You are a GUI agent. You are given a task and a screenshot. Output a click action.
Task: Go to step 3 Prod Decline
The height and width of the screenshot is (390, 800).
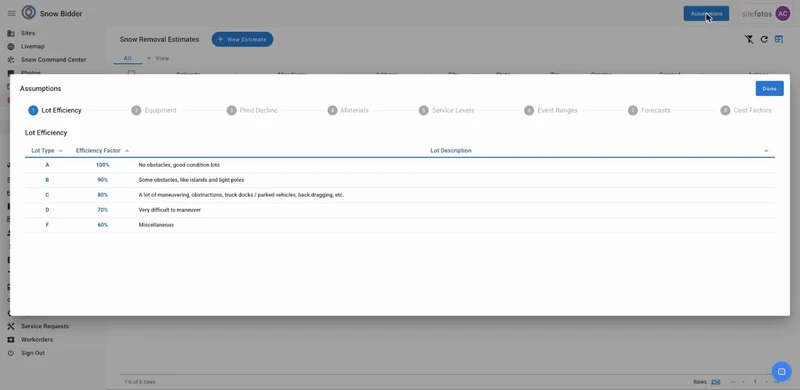(252, 110)
